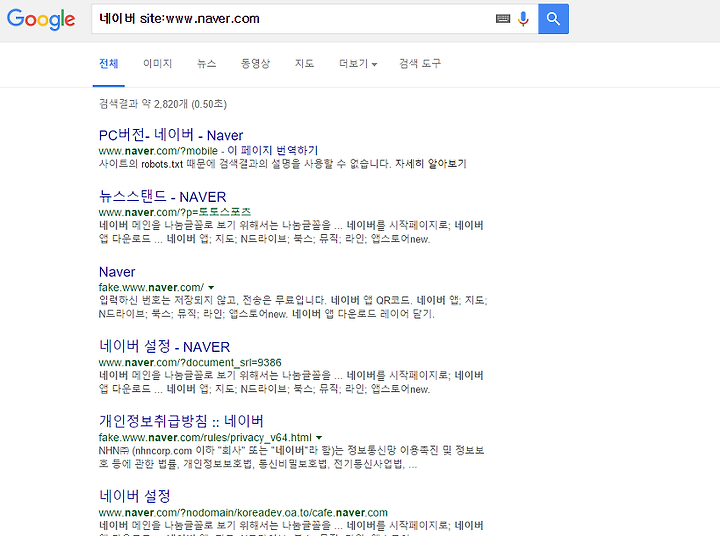Click URL with nodomain/koreadev.oa.to
Image resolution: width=720 pixels, height=536 pixels.
(243, 513)
